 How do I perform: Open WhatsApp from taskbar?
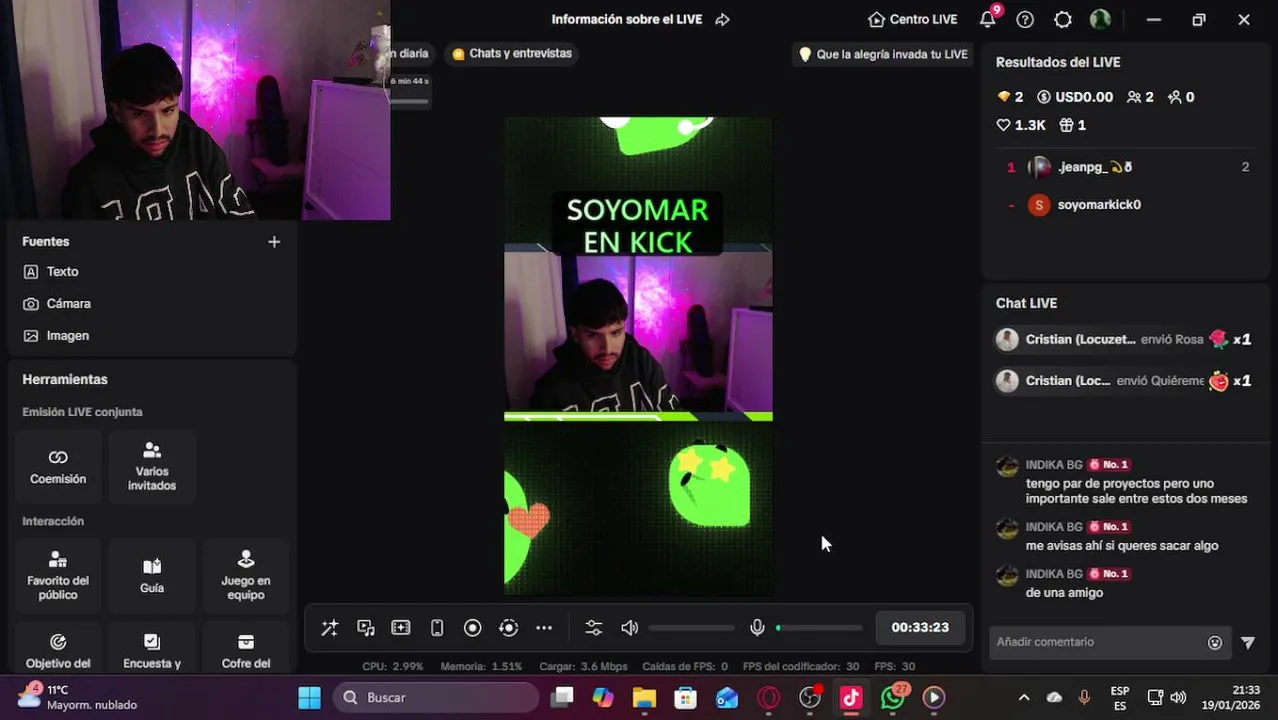[893, 698]
